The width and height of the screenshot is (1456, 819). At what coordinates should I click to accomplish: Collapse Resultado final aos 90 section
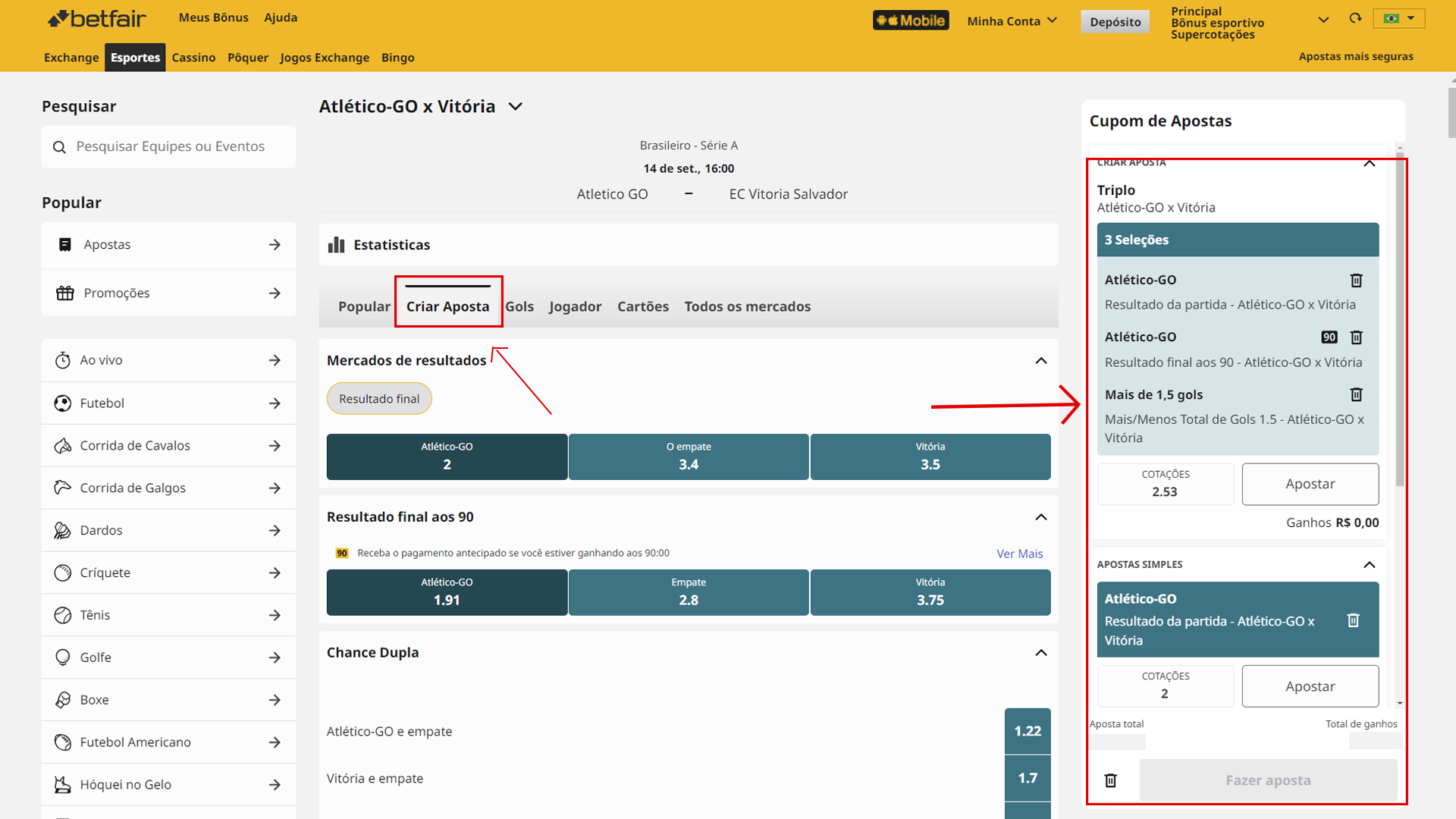point(1041,517)
